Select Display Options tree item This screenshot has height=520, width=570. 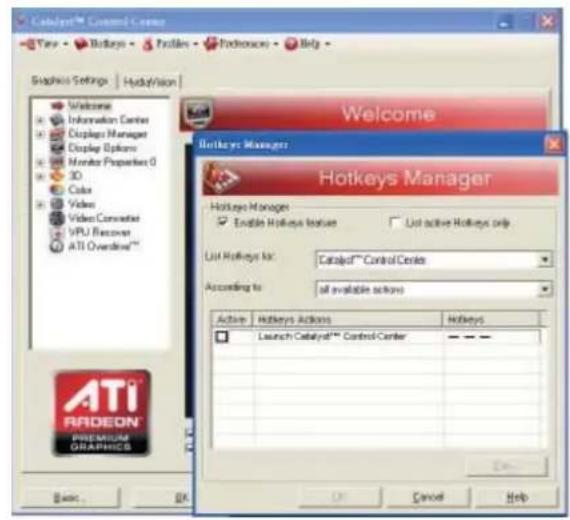point(102,148)
